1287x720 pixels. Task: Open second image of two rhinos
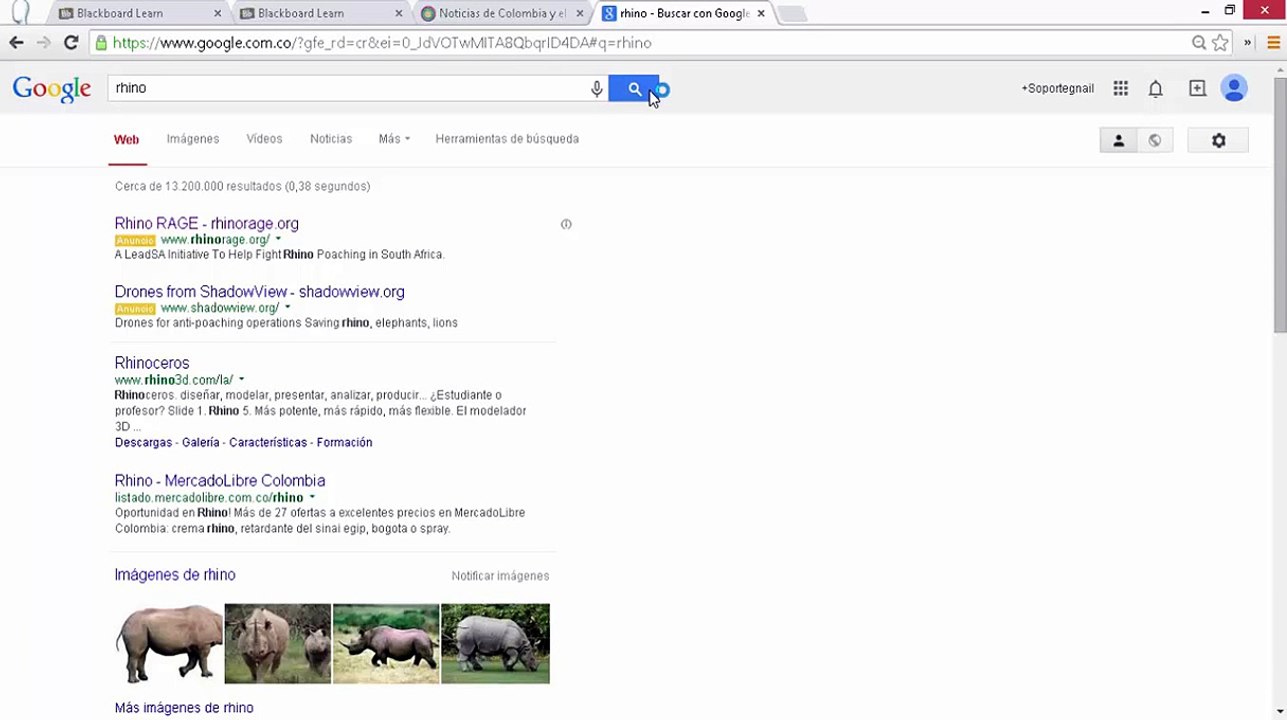[277, 643]
